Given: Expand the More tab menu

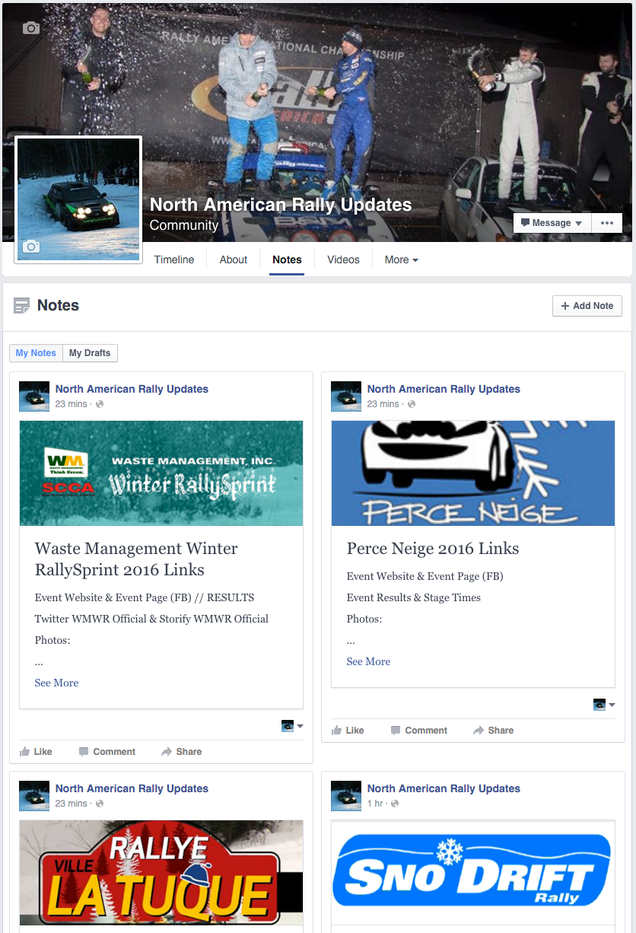Looking at the screenshot, I should pyautogui.click(x=401, y=260).
